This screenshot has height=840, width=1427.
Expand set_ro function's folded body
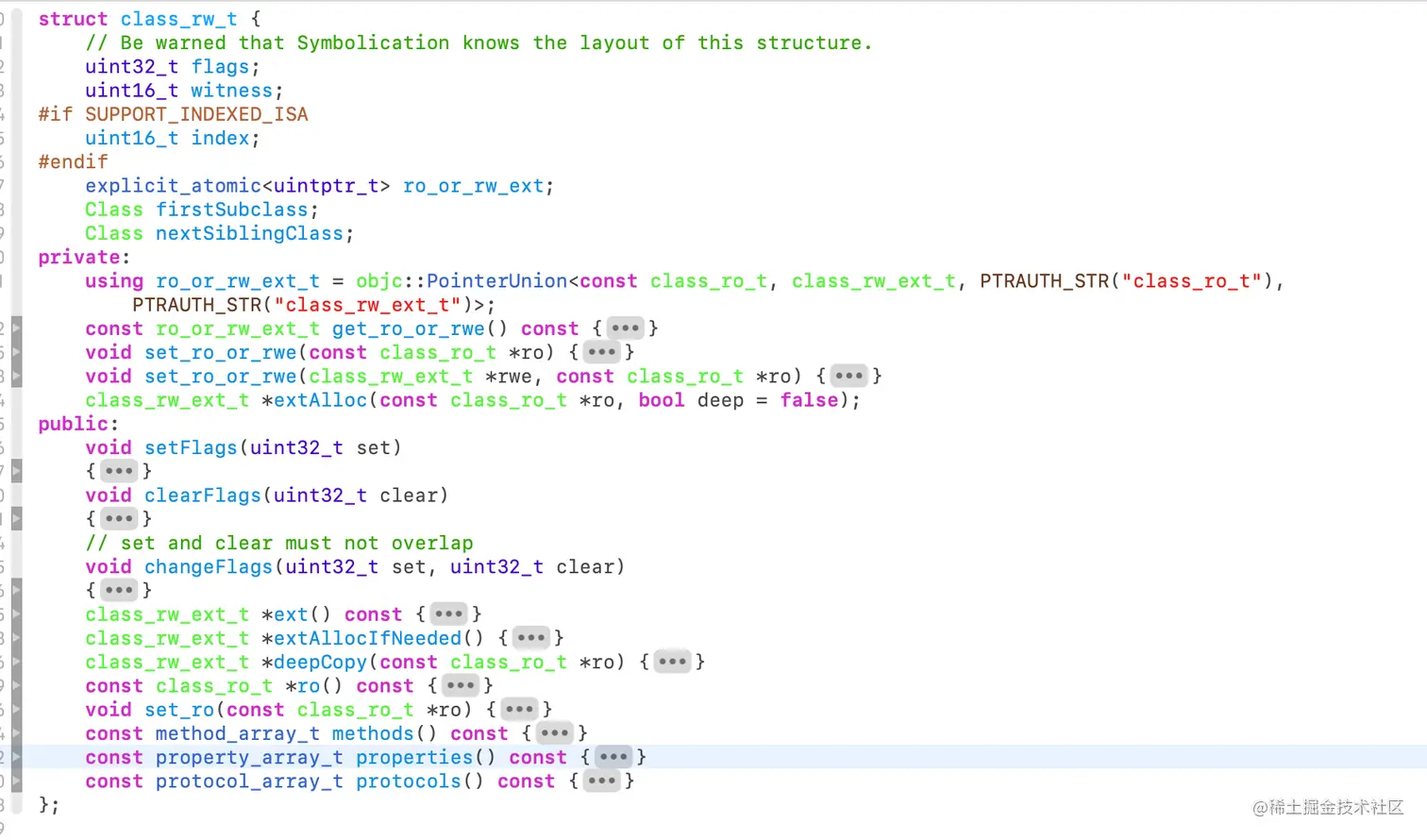[x=519, y=709]
